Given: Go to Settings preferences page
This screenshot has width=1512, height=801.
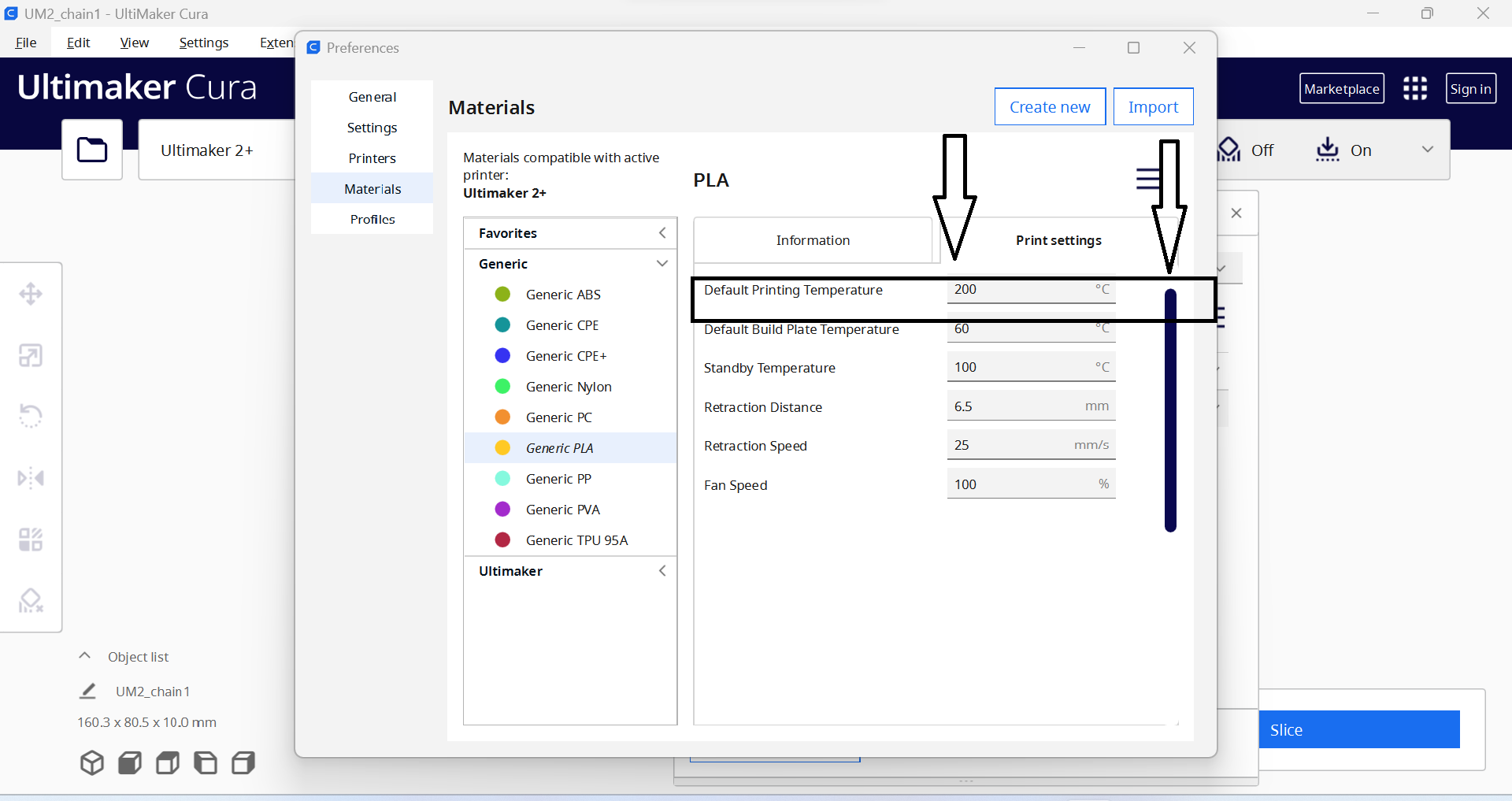Looking at the screenshot, I should click(372, 127).
